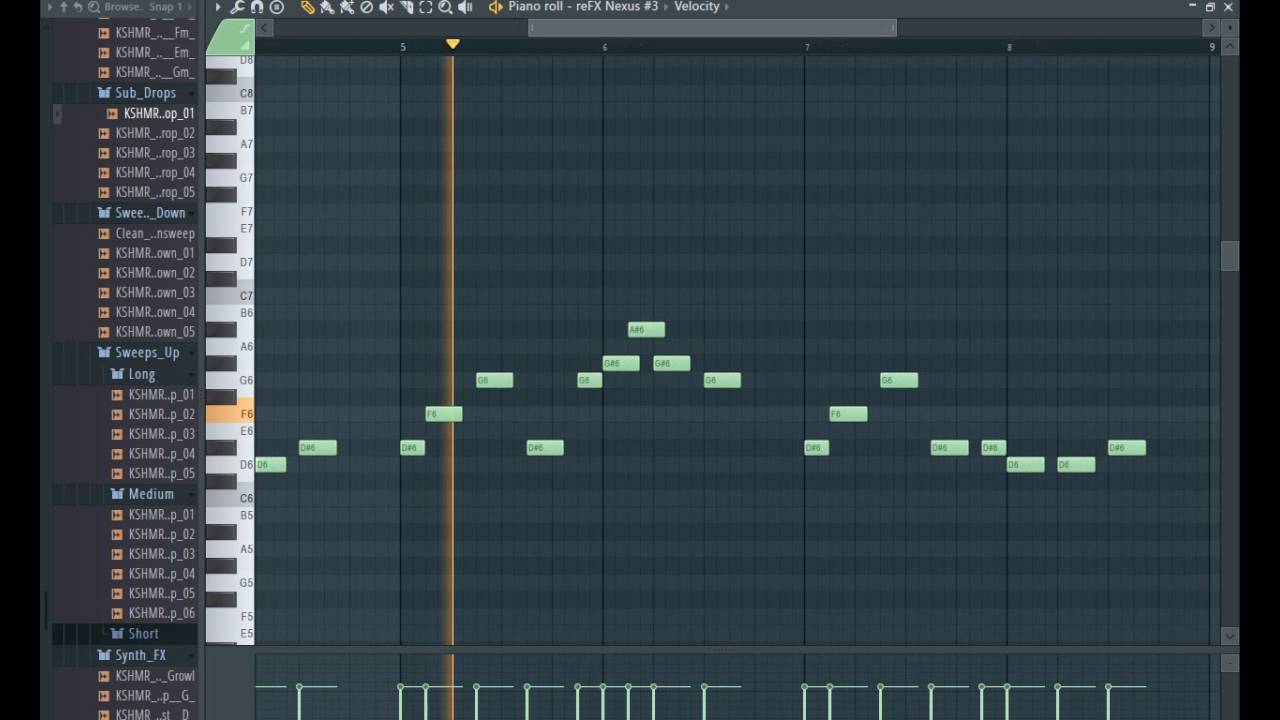This screenshot has width=1280, height=720.
Task: Select the Delete tool
Action: click(x=366, y=7)
